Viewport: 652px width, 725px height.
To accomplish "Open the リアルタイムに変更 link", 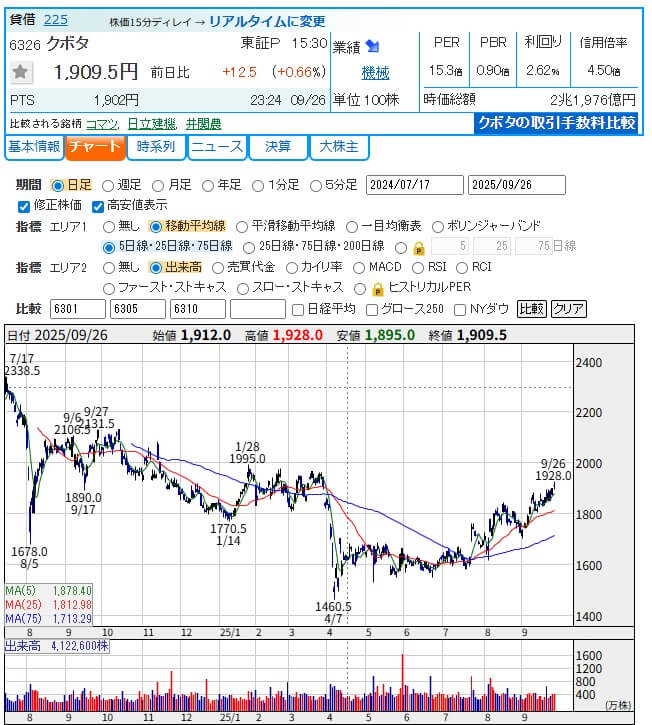I will (268, 20).
